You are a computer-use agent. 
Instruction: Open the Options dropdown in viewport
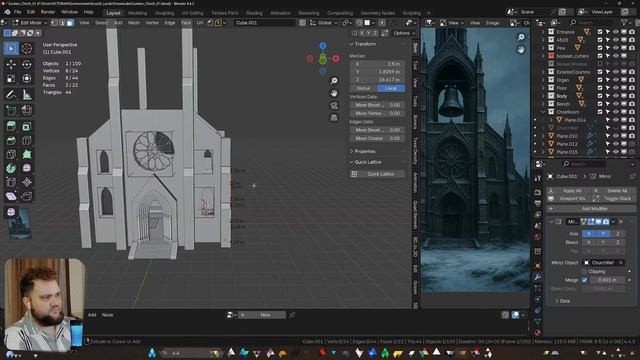tap(404, 33)
